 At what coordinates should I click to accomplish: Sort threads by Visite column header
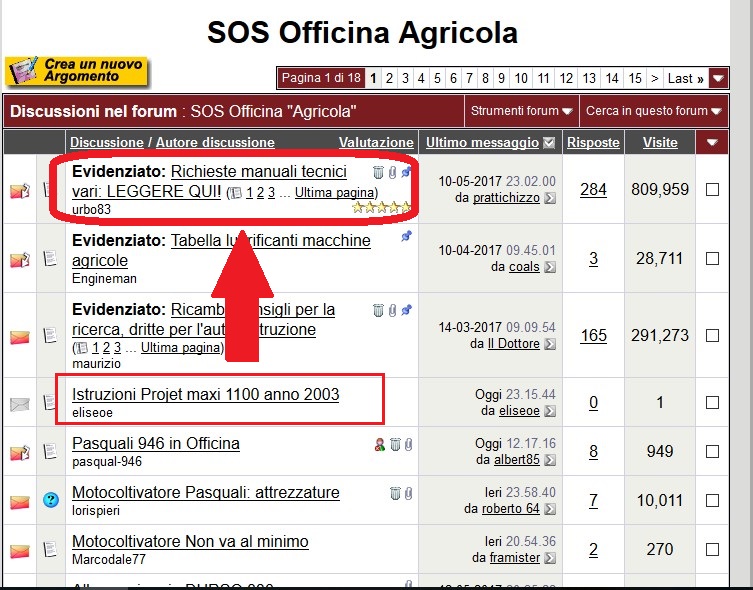[x=660, y=143]
